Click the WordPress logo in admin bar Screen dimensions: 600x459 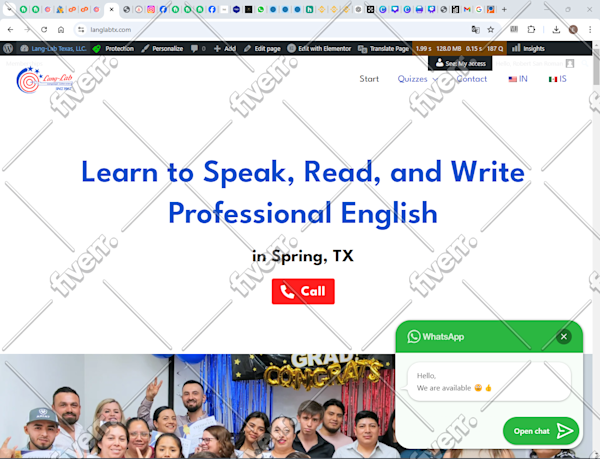tap(8, 48)
